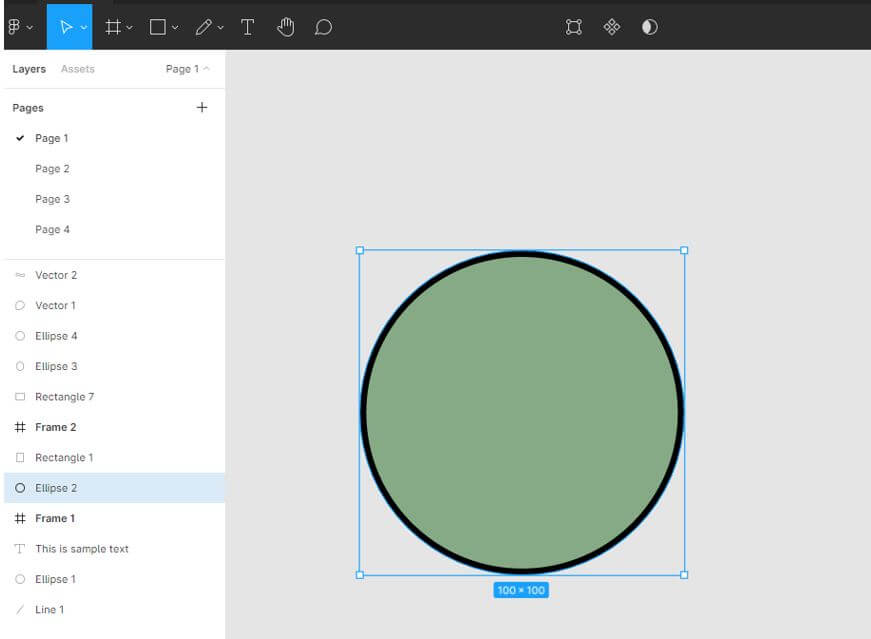871x639 pixels.
Task: Select the Comment tool
Action: [323, 27]
